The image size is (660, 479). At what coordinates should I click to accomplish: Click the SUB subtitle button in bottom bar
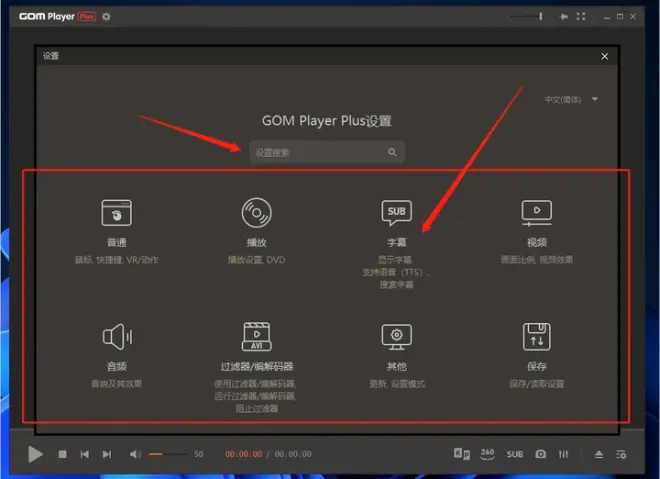pyautogui.click(x=515, y=454)
